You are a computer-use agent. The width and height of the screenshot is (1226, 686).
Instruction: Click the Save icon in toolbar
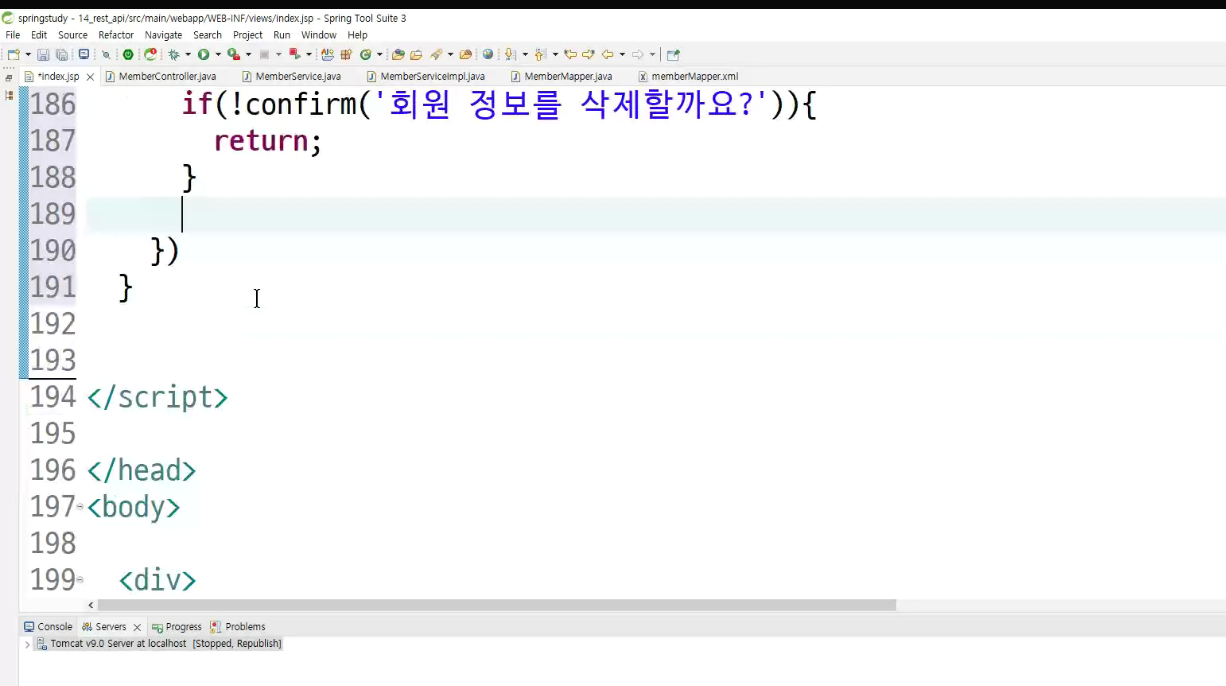click(43, 55)
